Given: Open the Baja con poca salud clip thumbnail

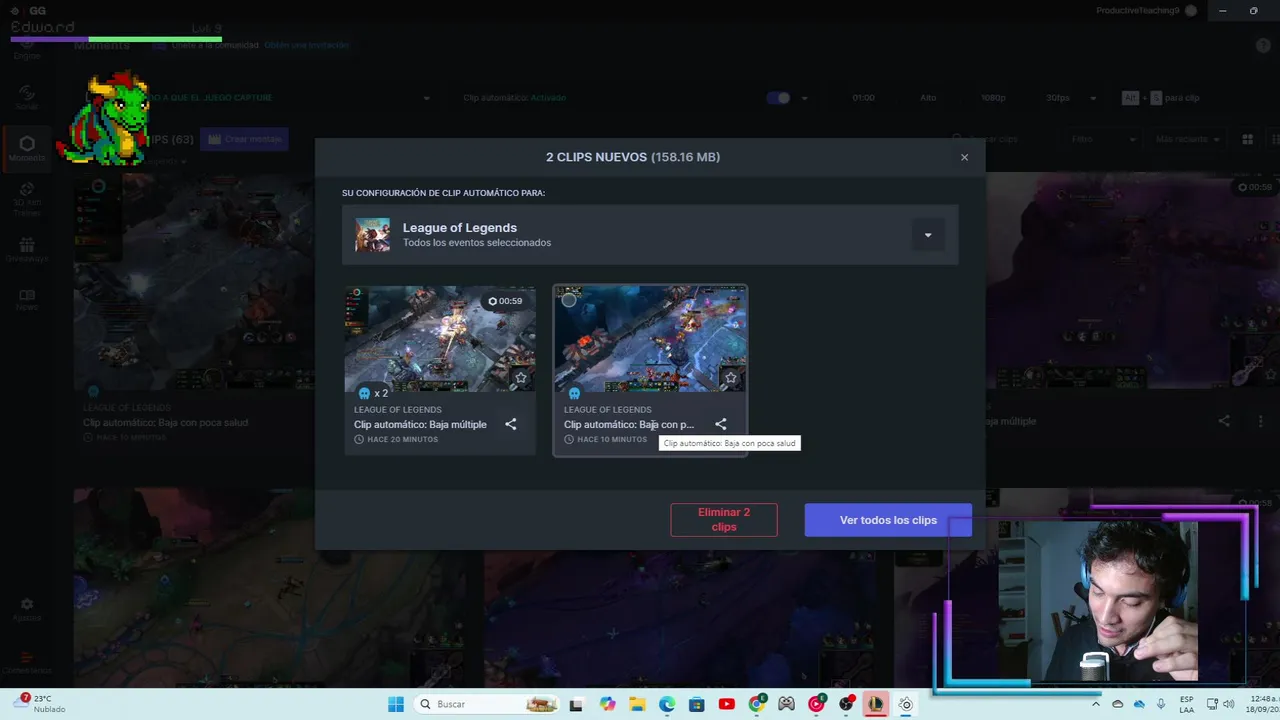Looking at the screenshot, I should (650, 339).
